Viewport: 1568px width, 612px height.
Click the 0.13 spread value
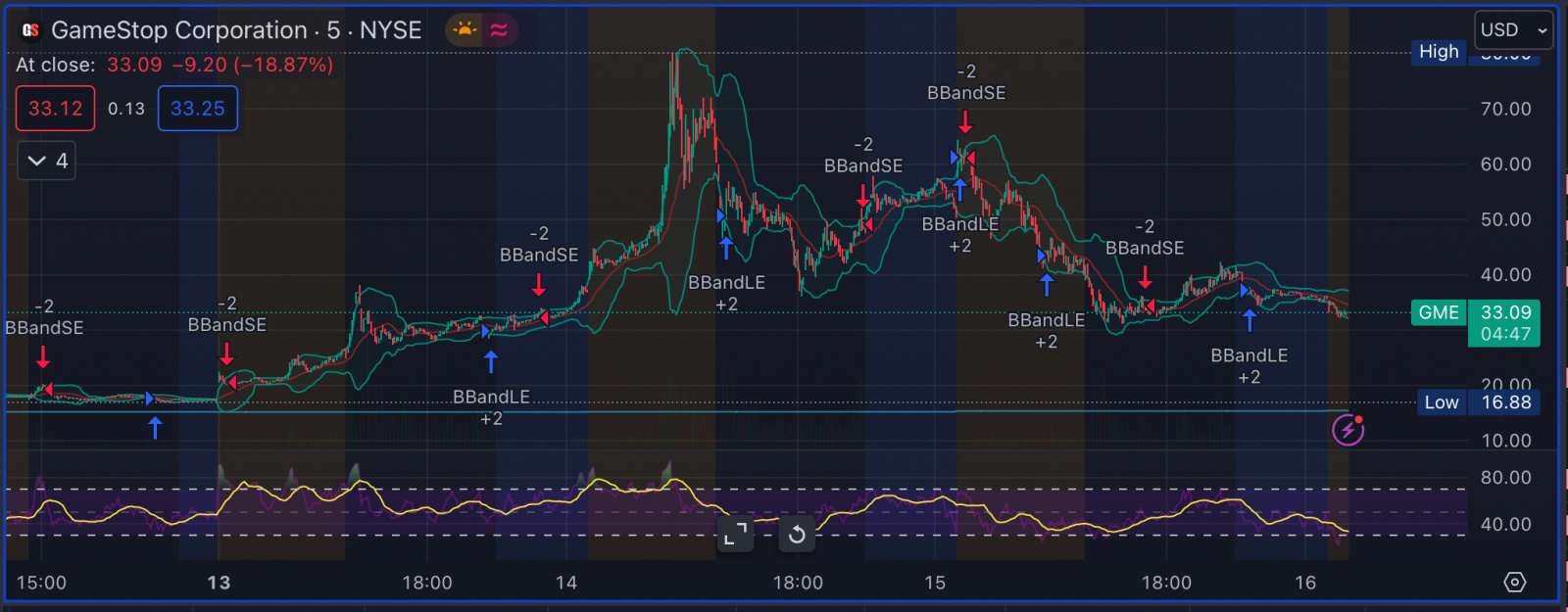point(126,109)
